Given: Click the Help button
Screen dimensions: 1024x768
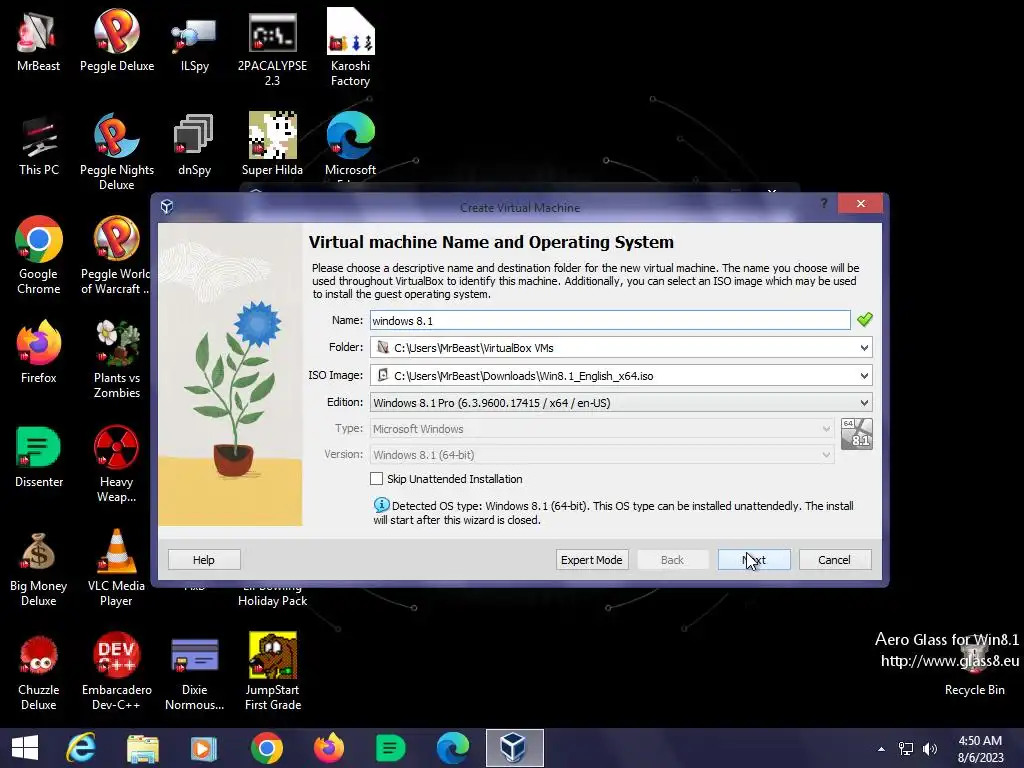Looking at the screenshot, I should 204,560.
